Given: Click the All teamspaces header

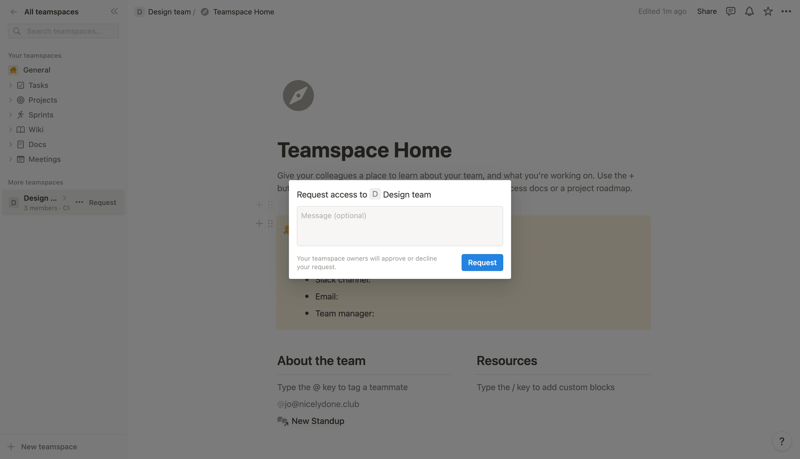Looking at the screenshot, I should 52,12.
